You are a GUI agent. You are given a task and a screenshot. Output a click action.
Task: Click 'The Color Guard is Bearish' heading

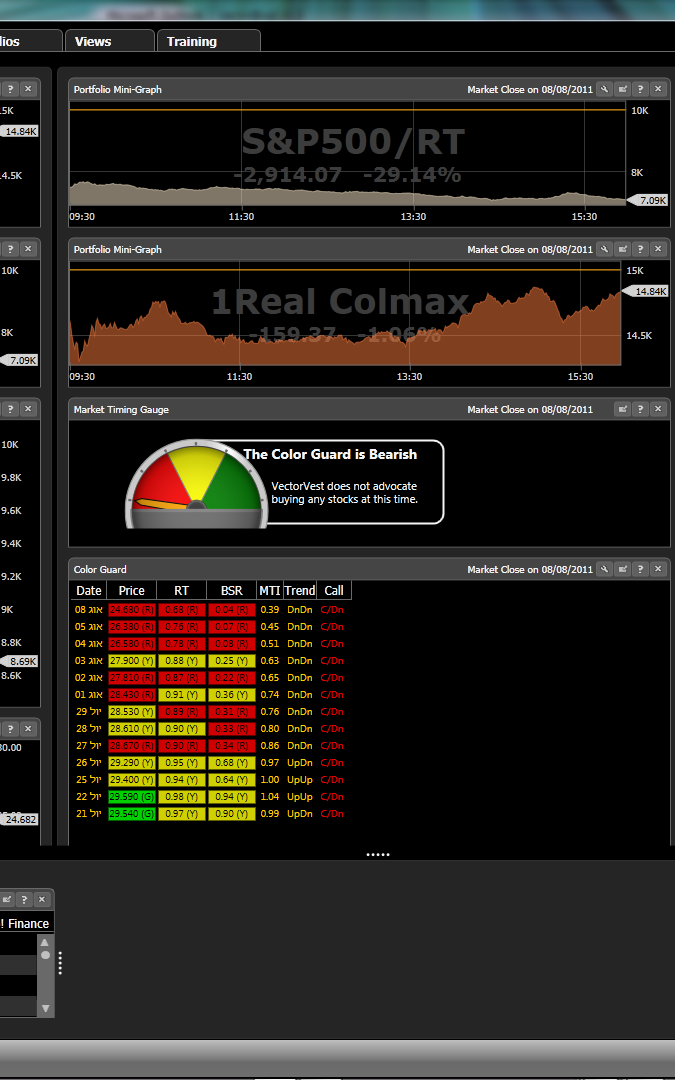tap(330, 454)
